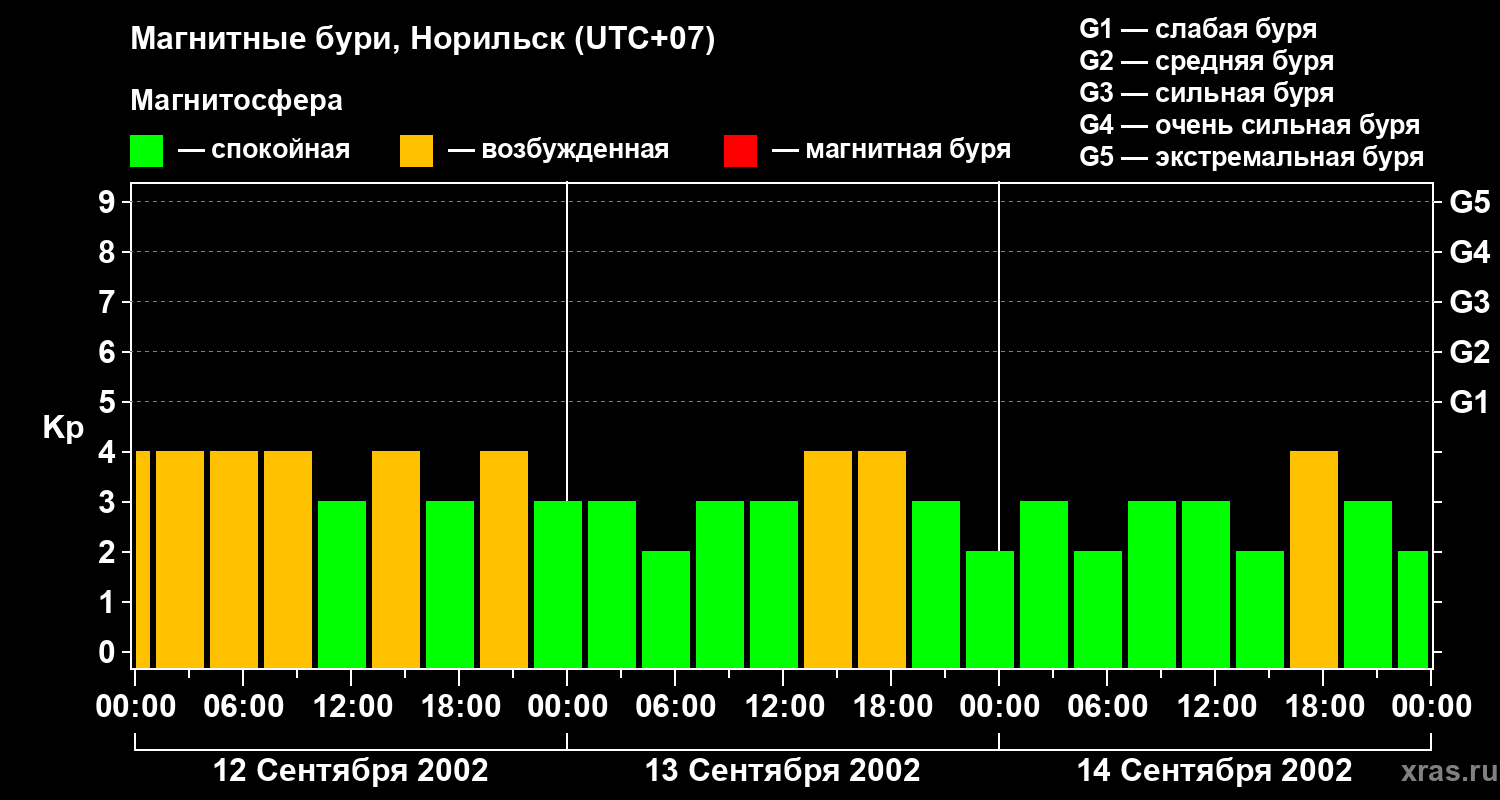Click the '18:00' time label for 12 Сентября
1500x800 pixels.
coord(459,707)
